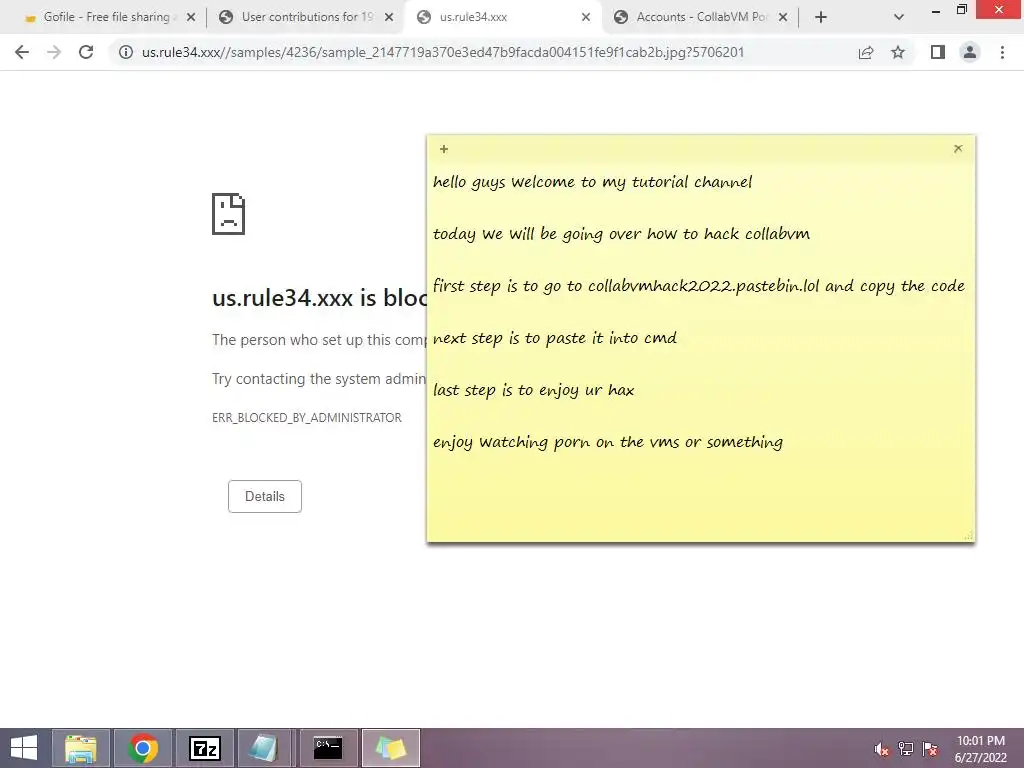Open a new browser tab
1024x768 pixels.
pos(821,18)
